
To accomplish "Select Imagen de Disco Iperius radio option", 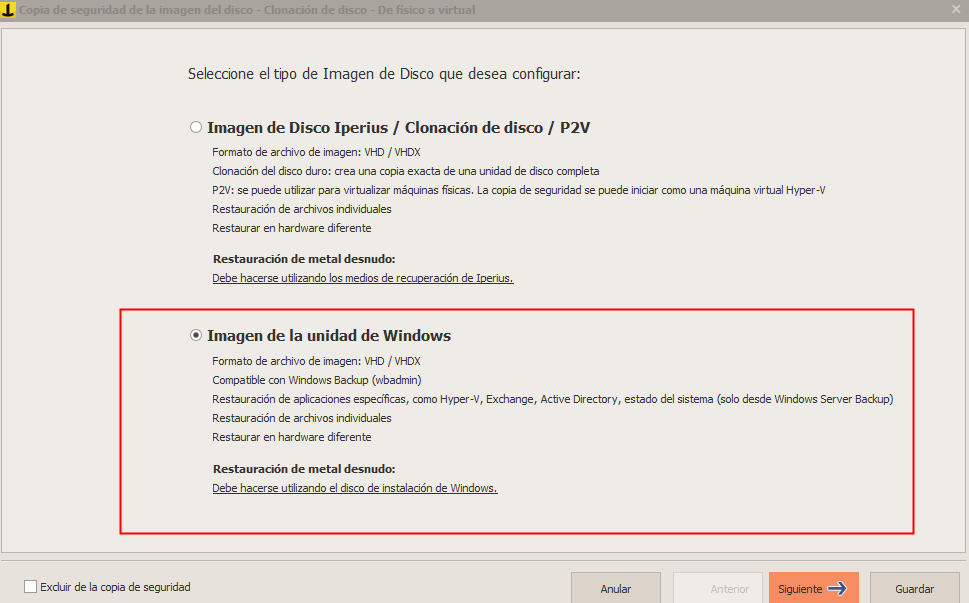I will coord(196,127).
